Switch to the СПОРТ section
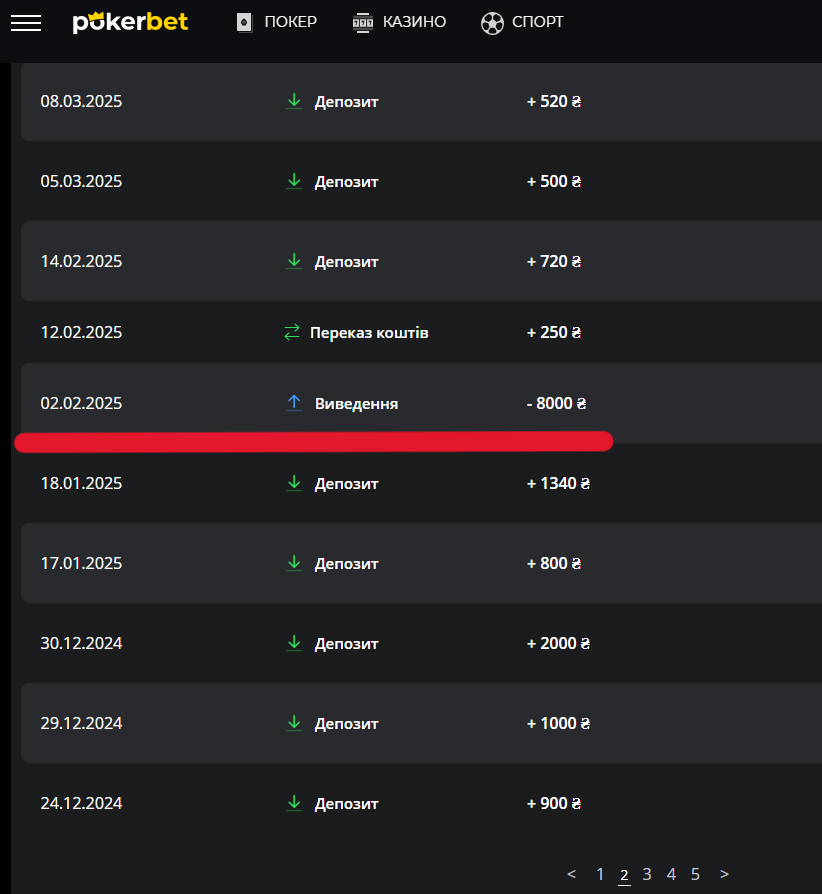 click(x=537, y=22)
